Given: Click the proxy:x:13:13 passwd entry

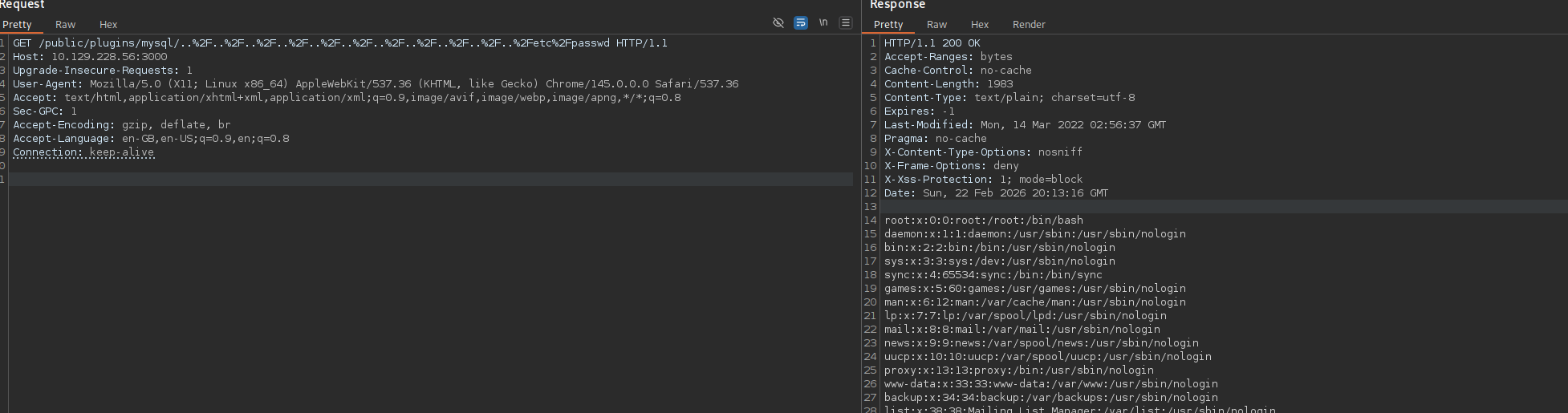Looking at the screenshot, I should coord(1019,370).
